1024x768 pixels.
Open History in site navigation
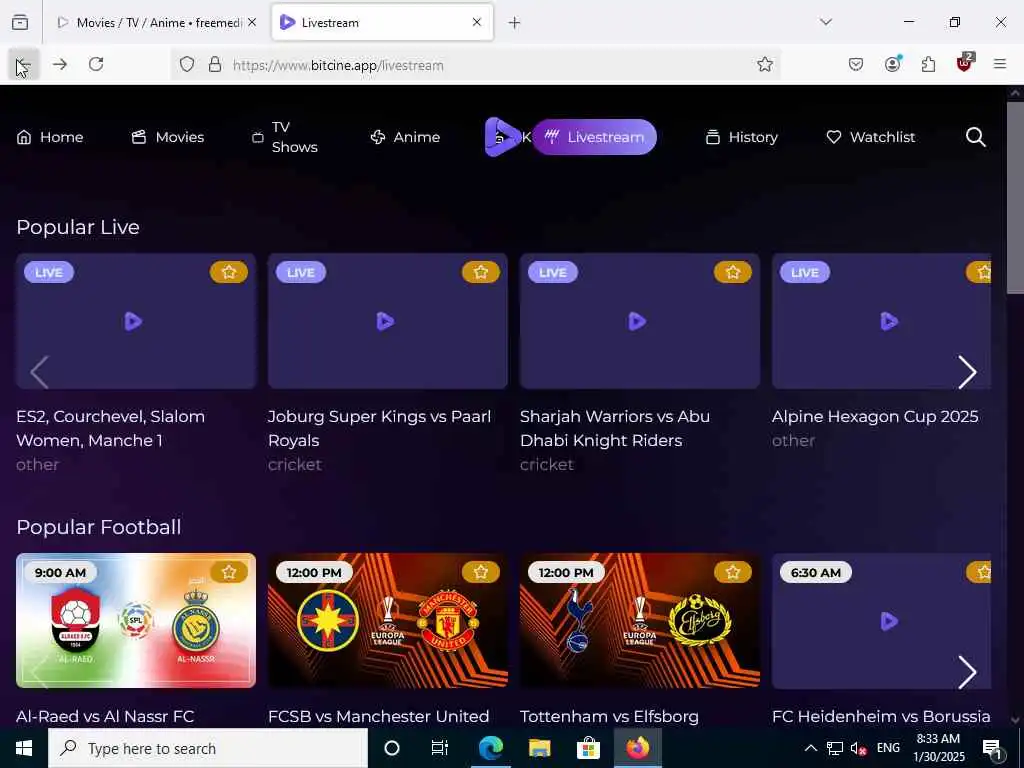point(742,137)
